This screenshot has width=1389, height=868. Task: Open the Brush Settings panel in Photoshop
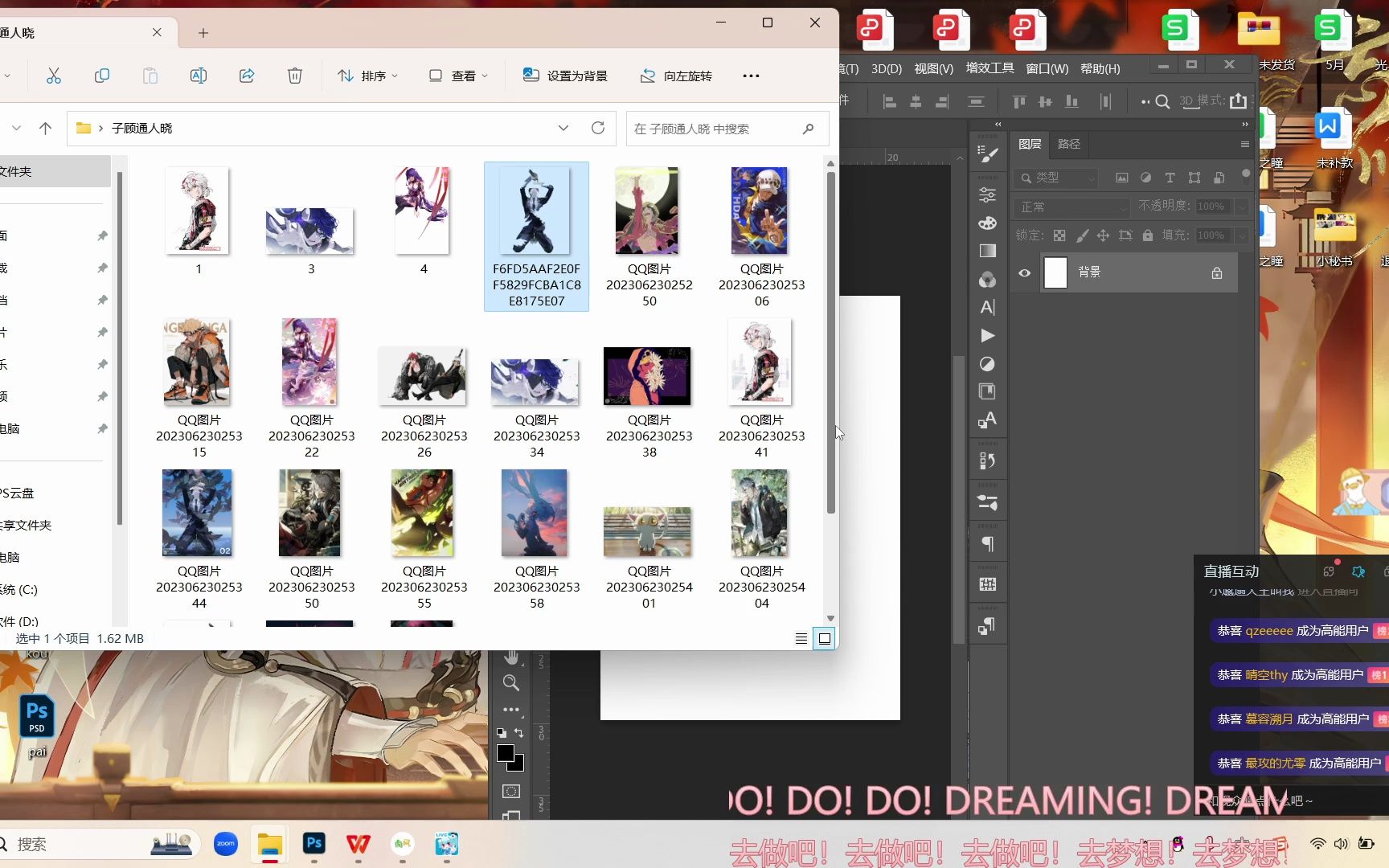coord(988,154)
